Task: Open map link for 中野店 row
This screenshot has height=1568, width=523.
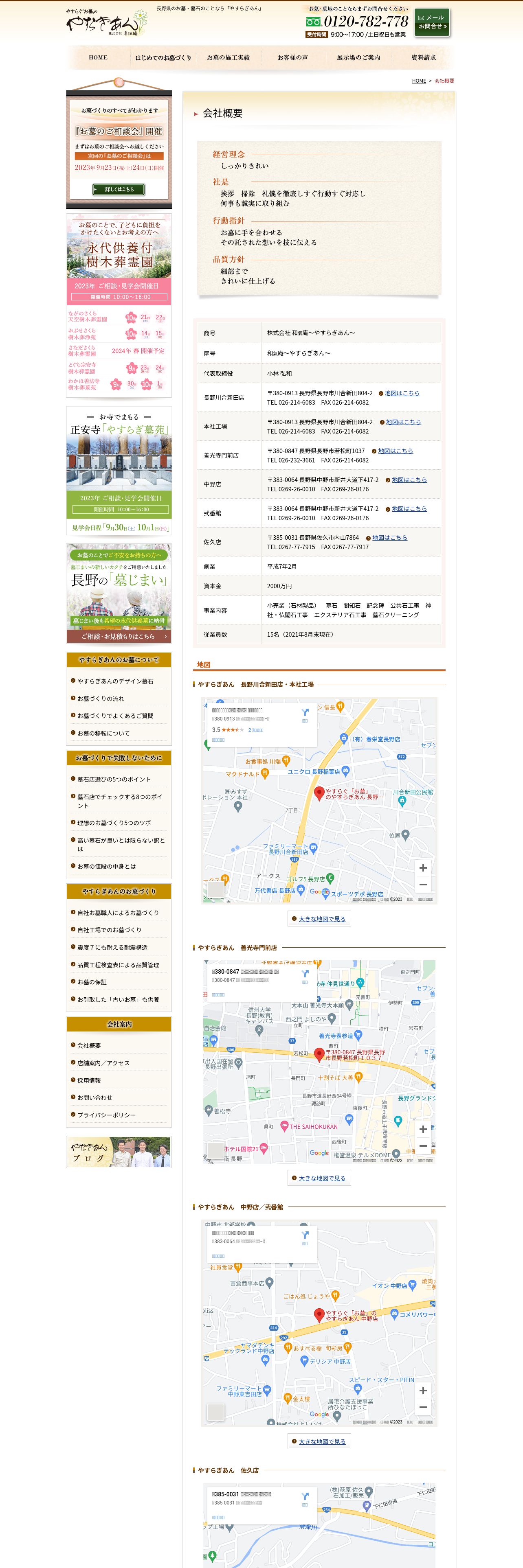Action: (409, 480)
